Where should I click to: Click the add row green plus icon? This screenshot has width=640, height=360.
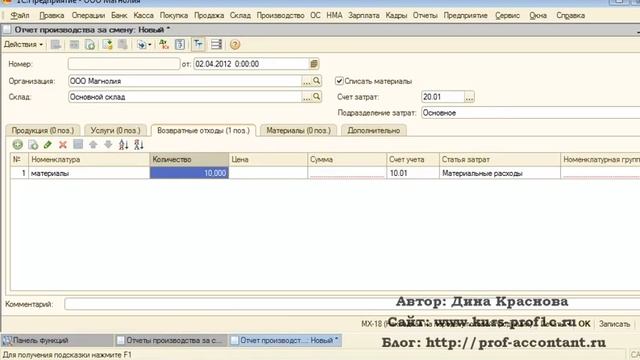[x=18, y=144]
